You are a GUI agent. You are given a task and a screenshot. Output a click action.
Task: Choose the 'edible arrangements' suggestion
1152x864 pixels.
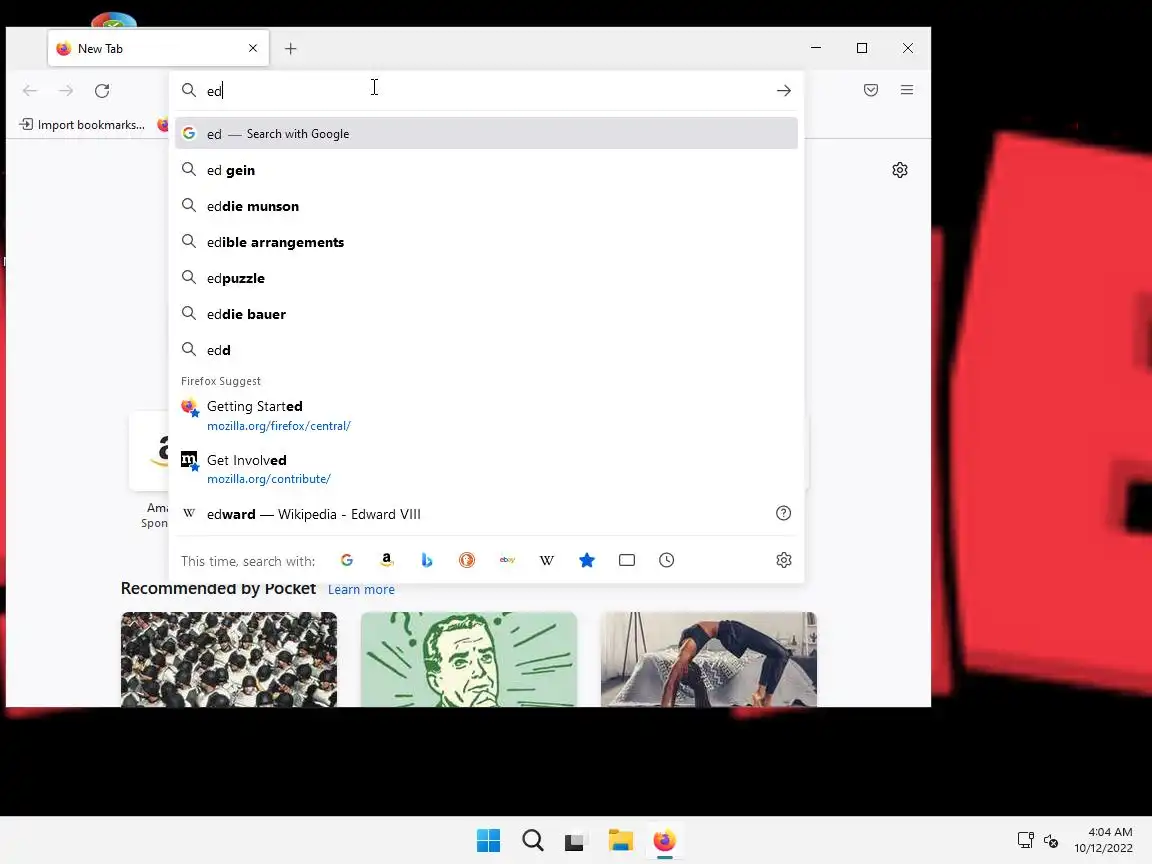pyautogui.click(x=486, y=242)
